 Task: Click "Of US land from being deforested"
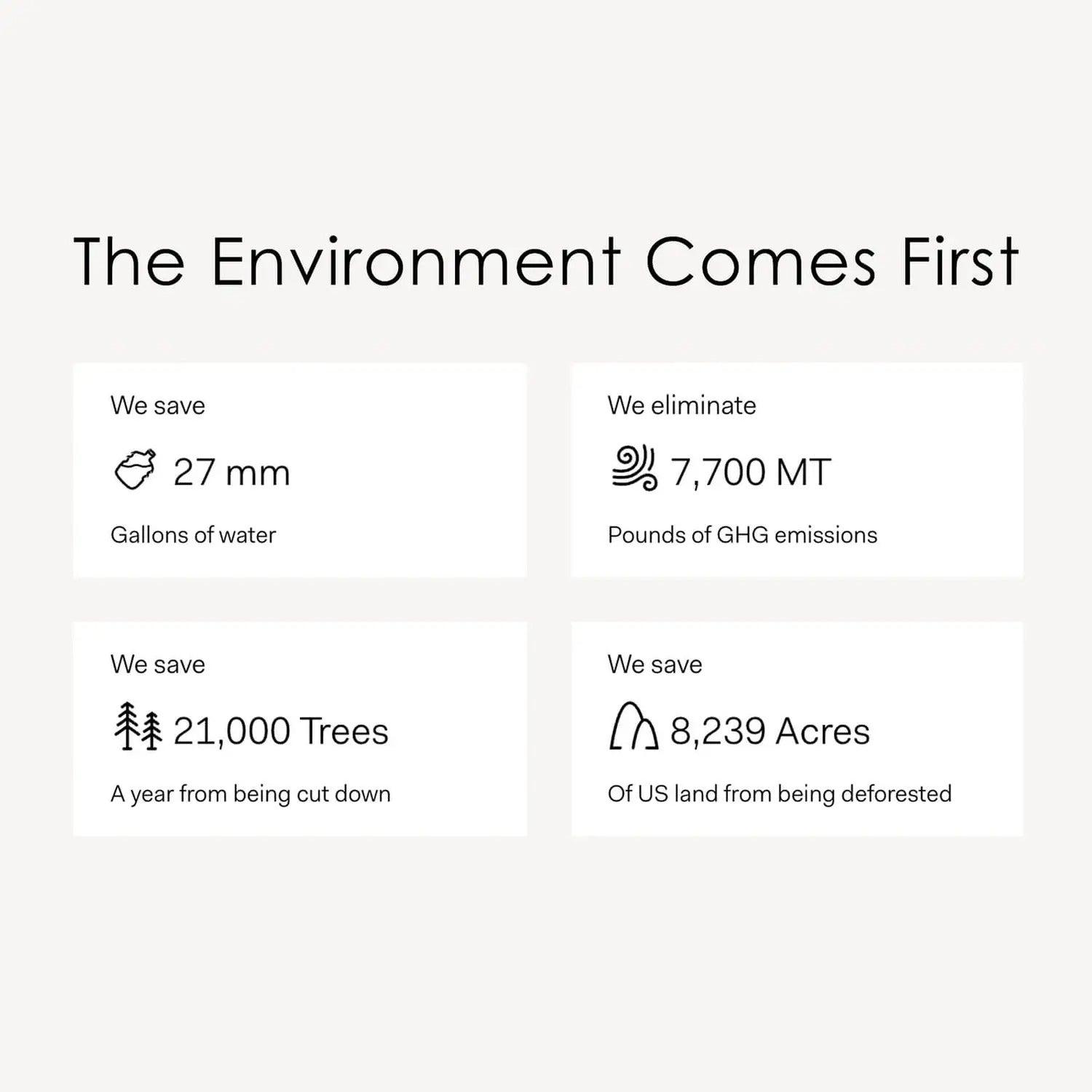(779, 794)
